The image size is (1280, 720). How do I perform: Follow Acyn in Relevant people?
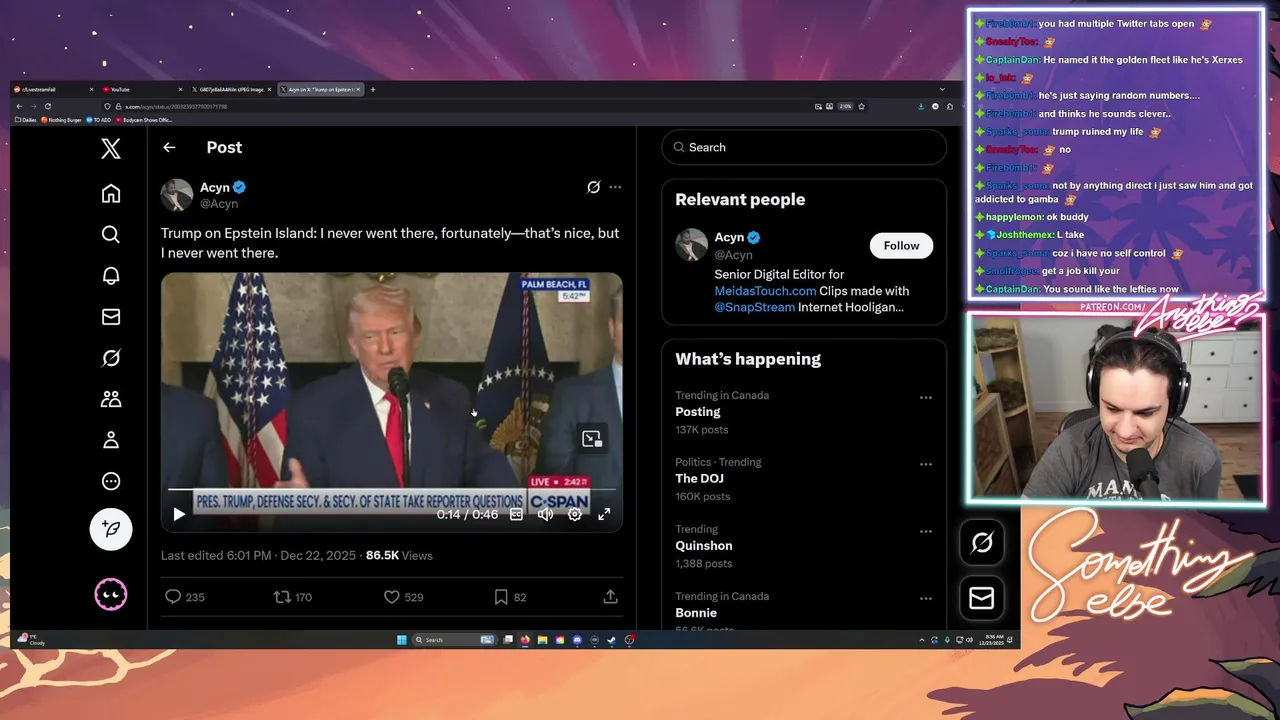[901, 245]
